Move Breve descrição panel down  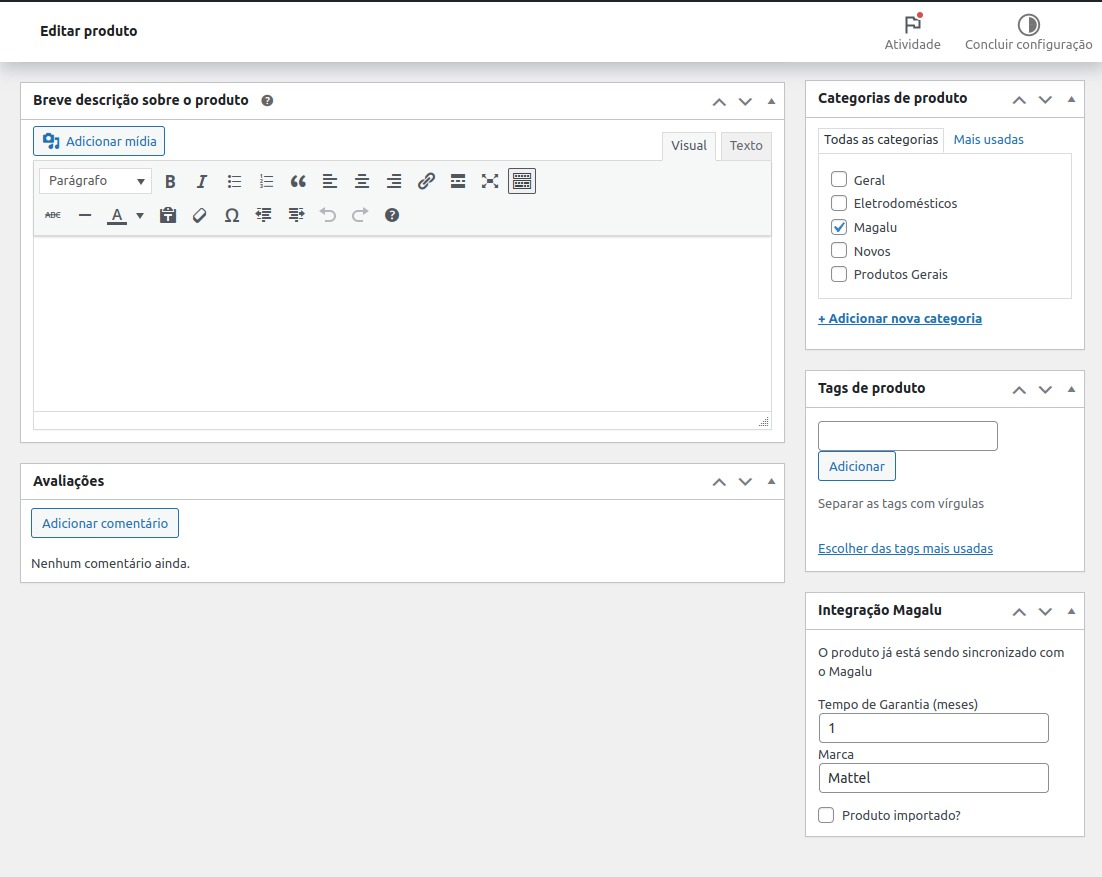pos(745,102)
